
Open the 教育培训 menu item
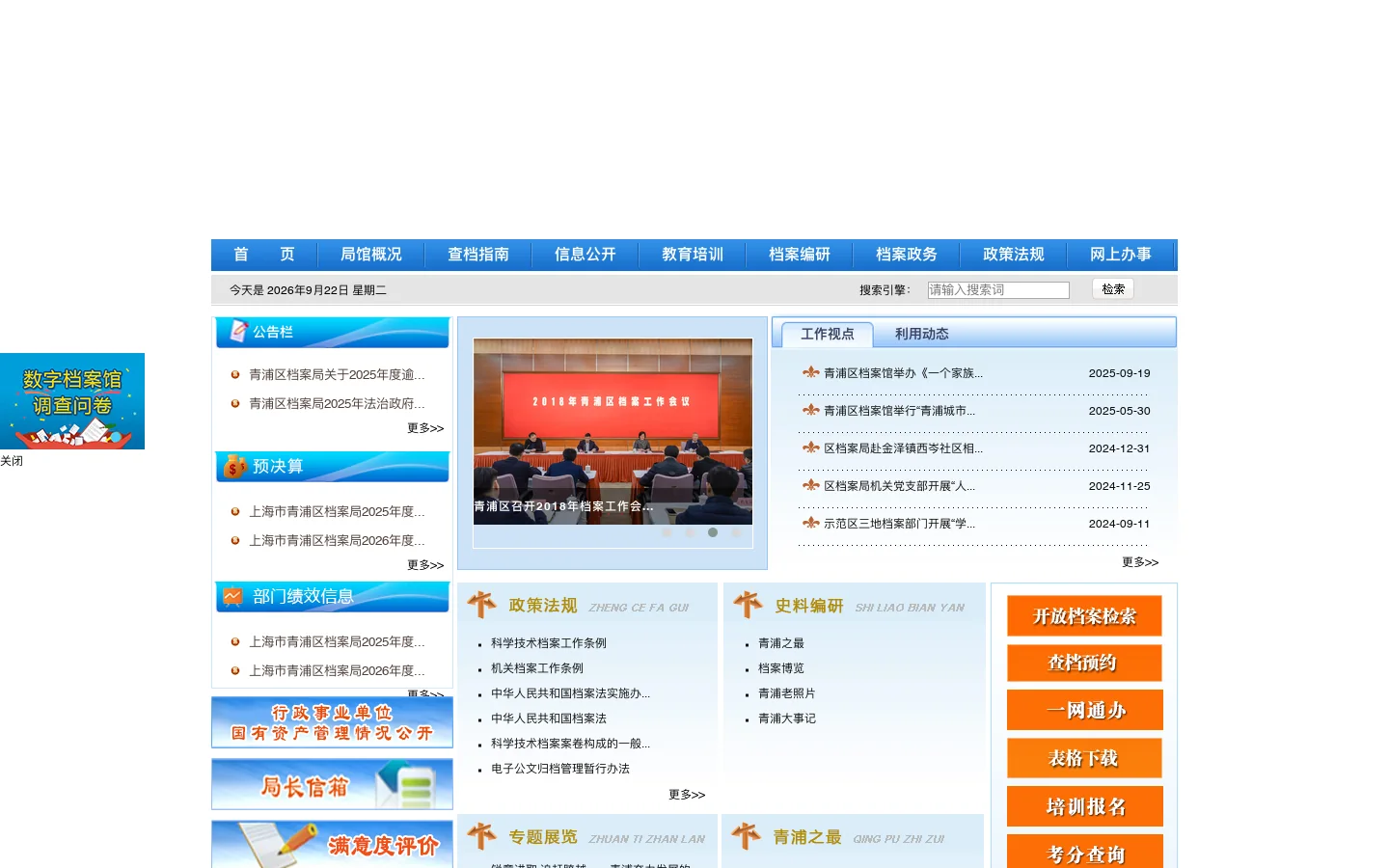click(692, 255)
